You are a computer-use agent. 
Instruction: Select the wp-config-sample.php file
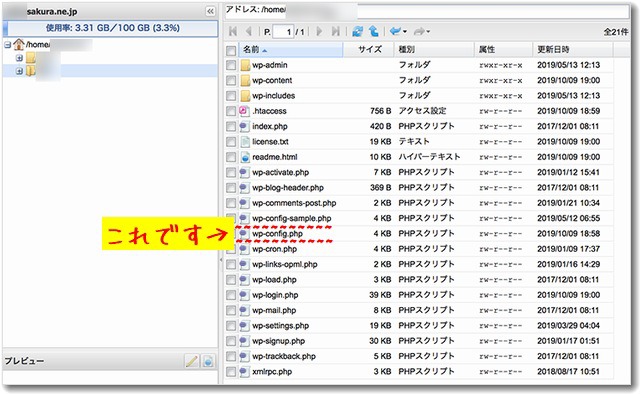(292, 218)
